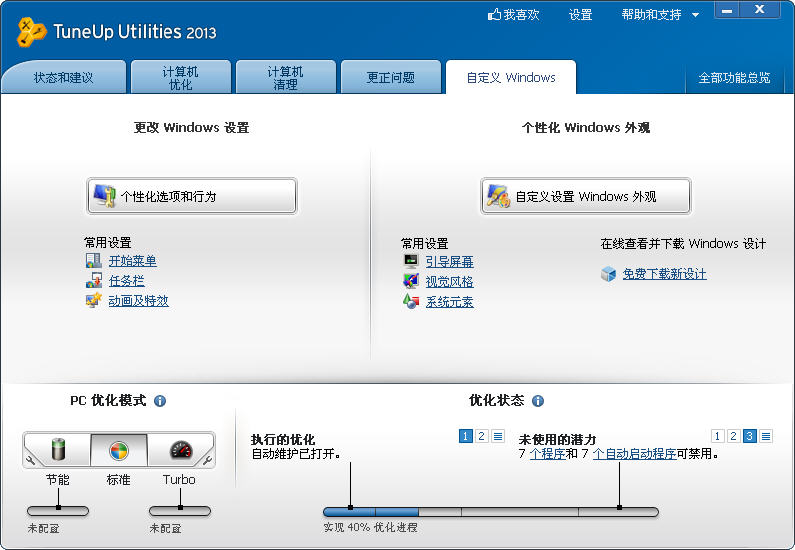Viewport: 795px width, 550px height.
Task: Switch to the 计算机优化 tab
Action: tap(180, 78)
